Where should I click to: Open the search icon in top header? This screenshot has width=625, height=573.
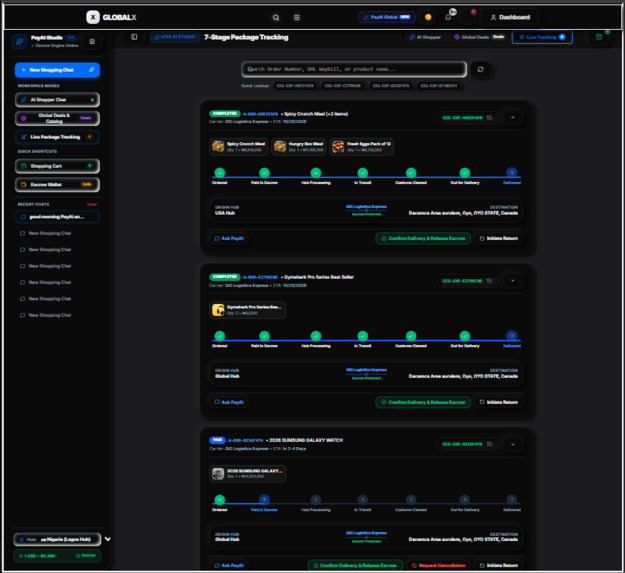(276, 18)
